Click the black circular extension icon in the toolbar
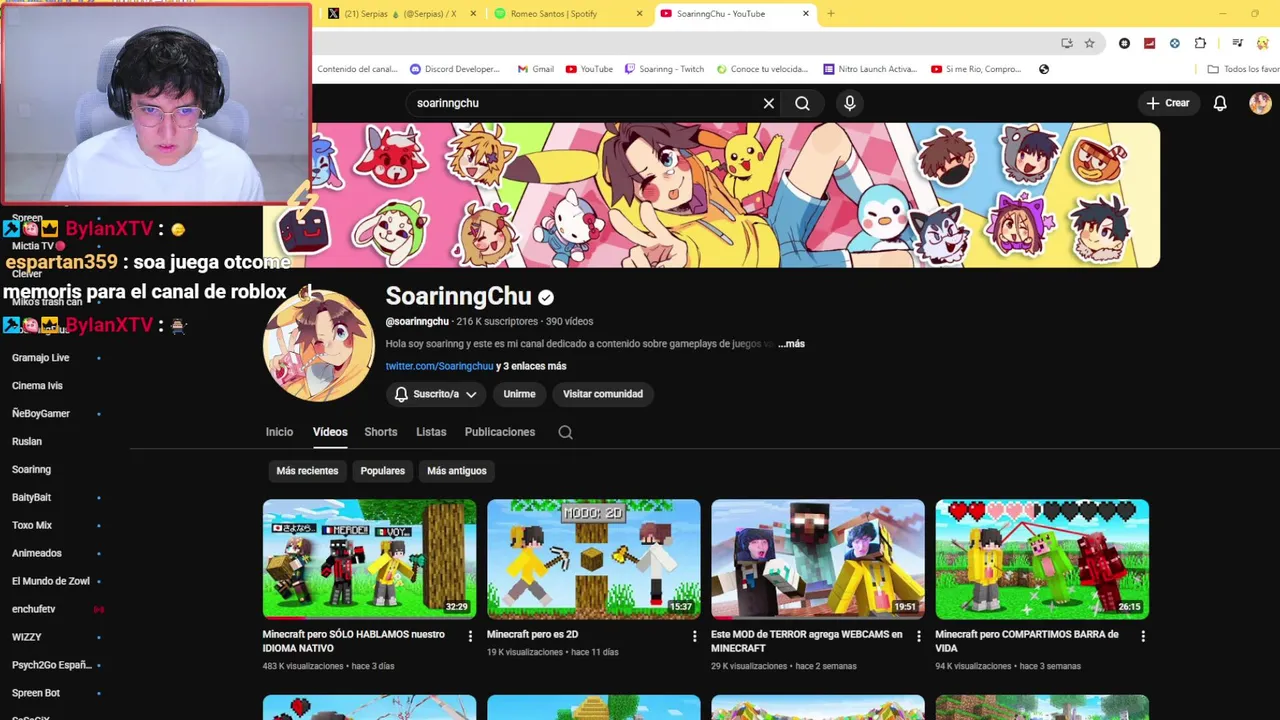 pyautogui.click(x=1125, y=43)
